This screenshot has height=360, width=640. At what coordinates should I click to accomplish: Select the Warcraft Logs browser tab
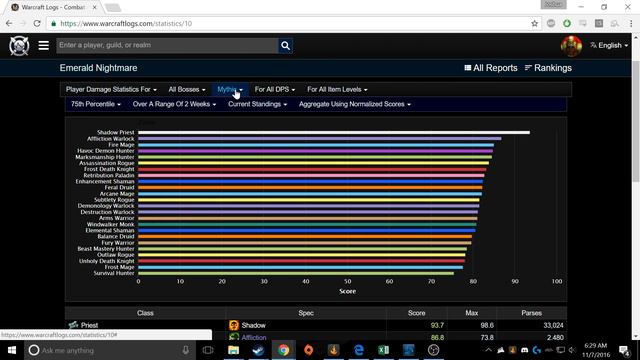tap(53, 7)
